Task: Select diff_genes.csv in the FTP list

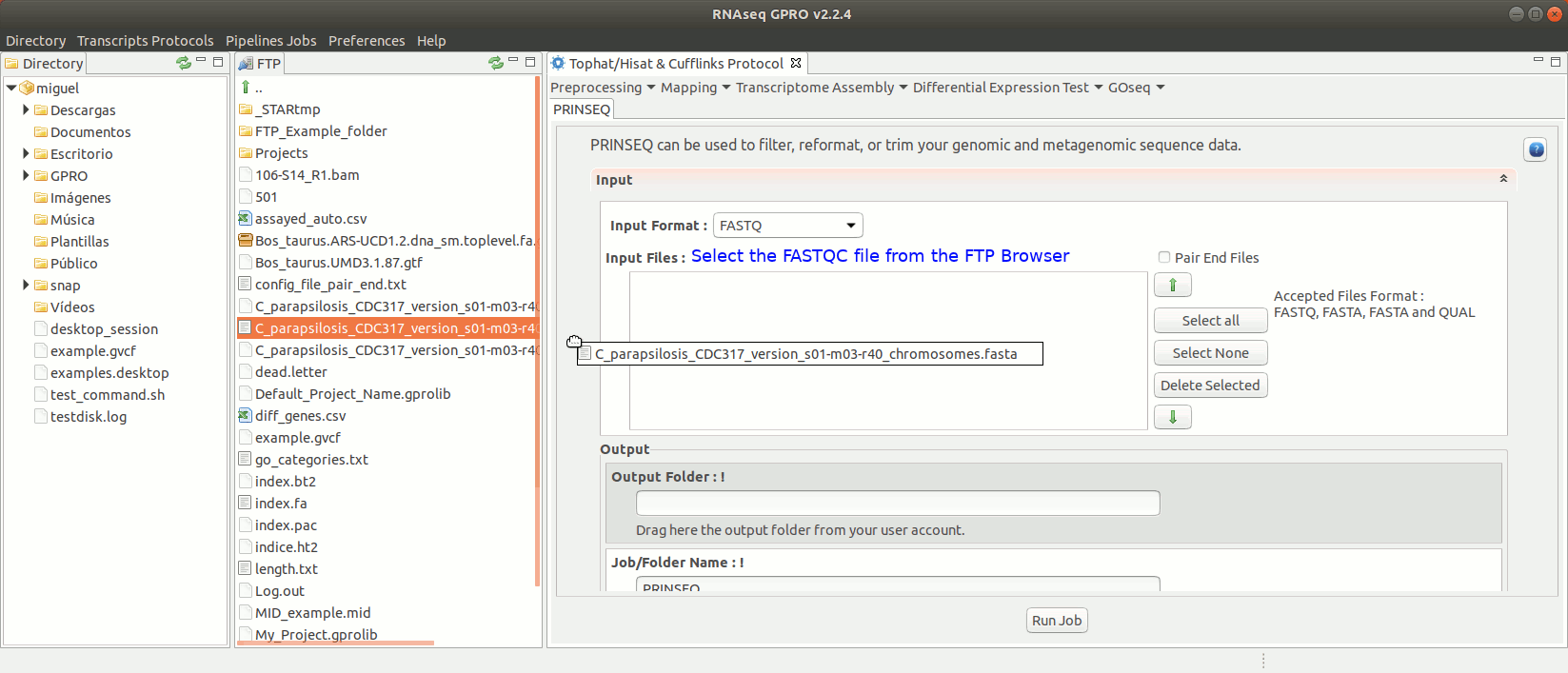Action: 300,416
